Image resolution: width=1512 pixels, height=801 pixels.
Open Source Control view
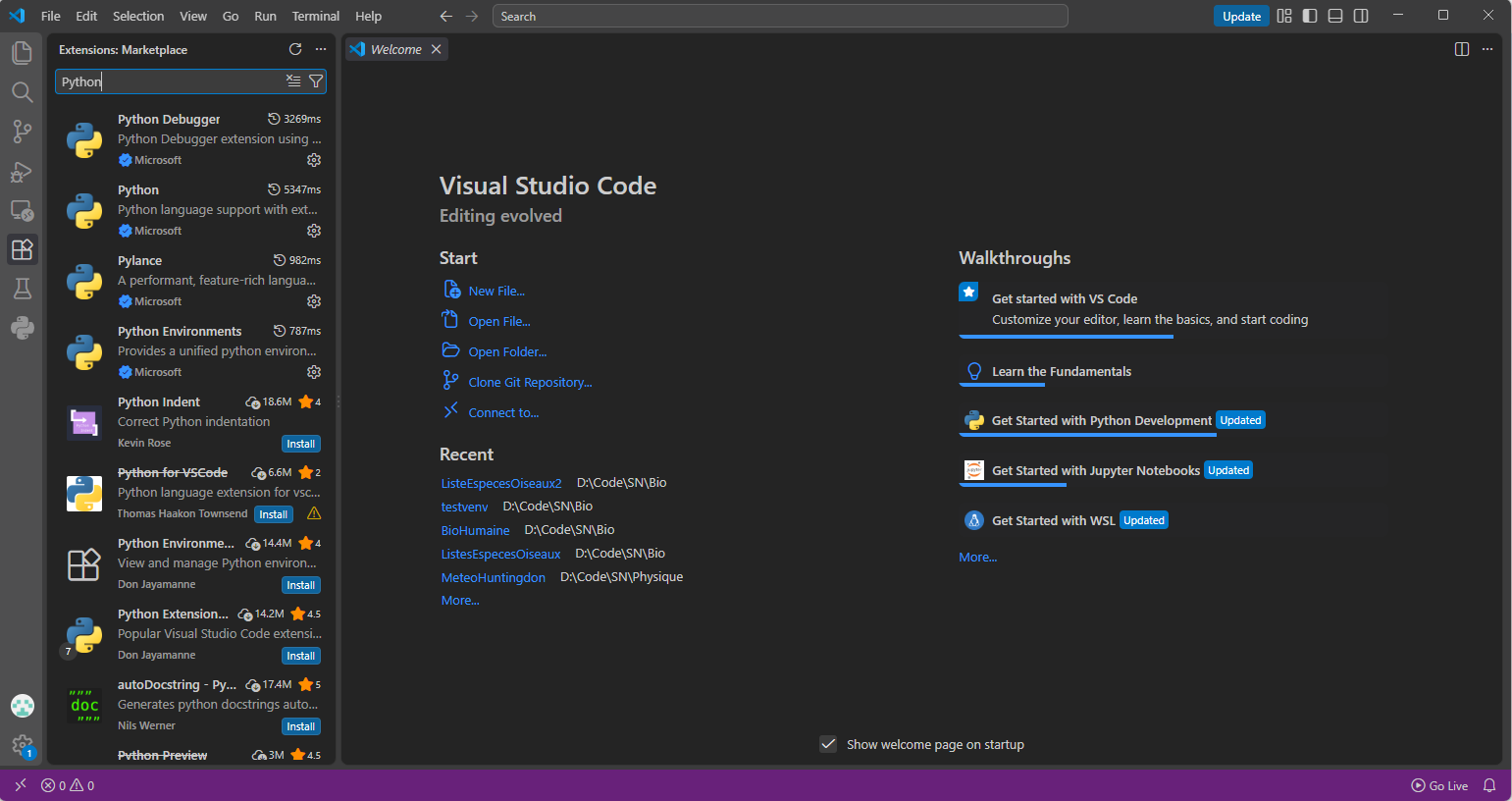23,132
